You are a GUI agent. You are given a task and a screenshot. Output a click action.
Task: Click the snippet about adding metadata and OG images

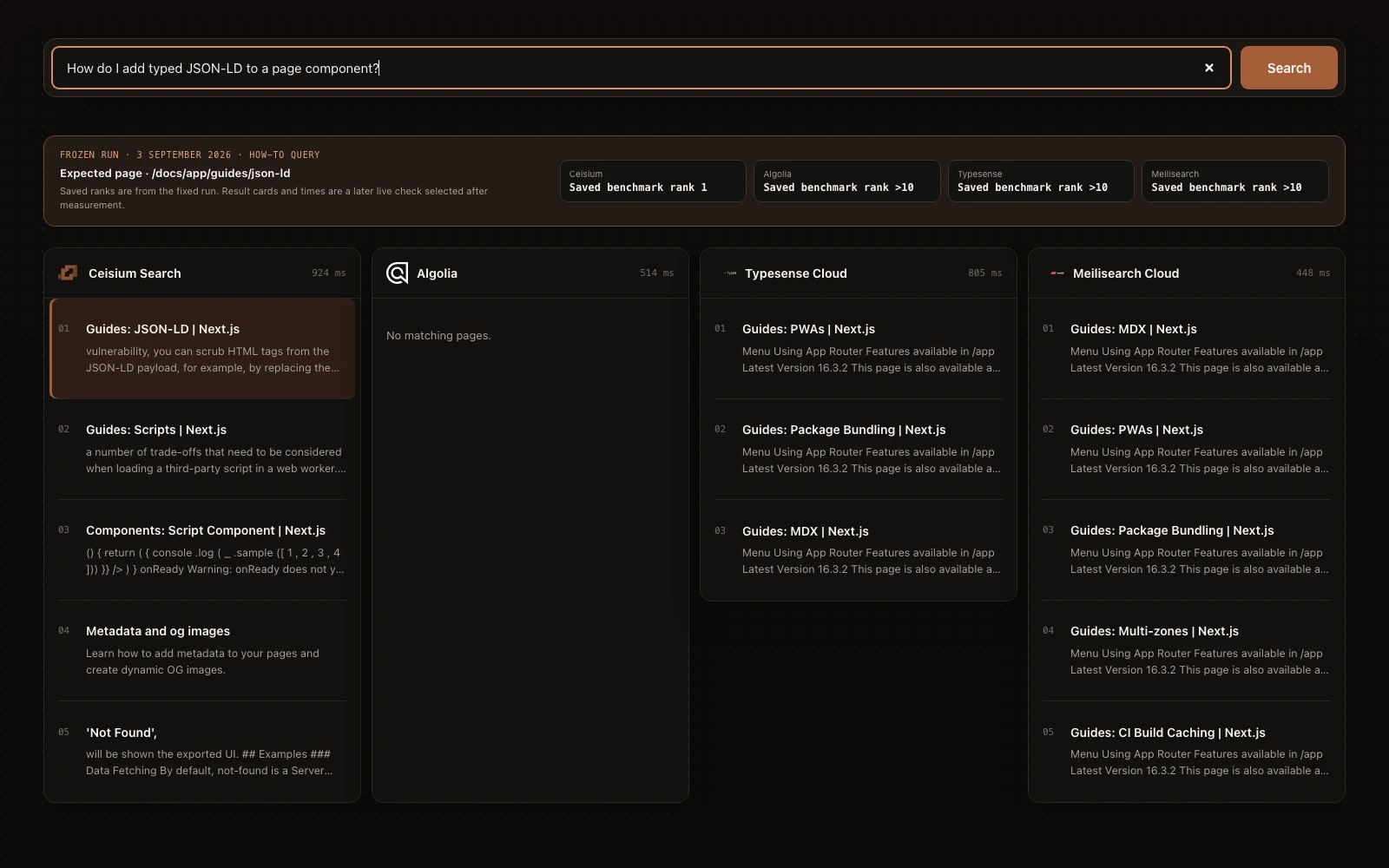coord(202,661)
